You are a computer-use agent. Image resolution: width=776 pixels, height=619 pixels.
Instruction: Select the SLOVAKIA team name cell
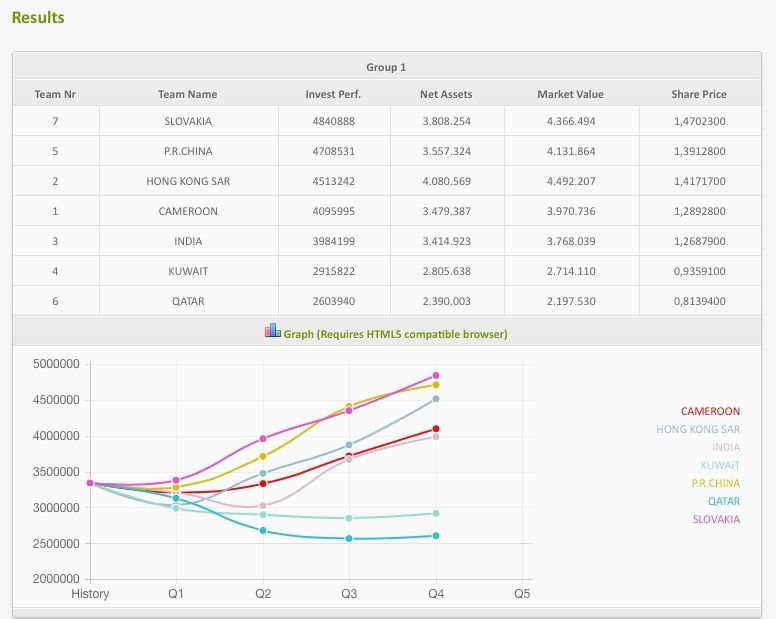(x=188, y=121)
